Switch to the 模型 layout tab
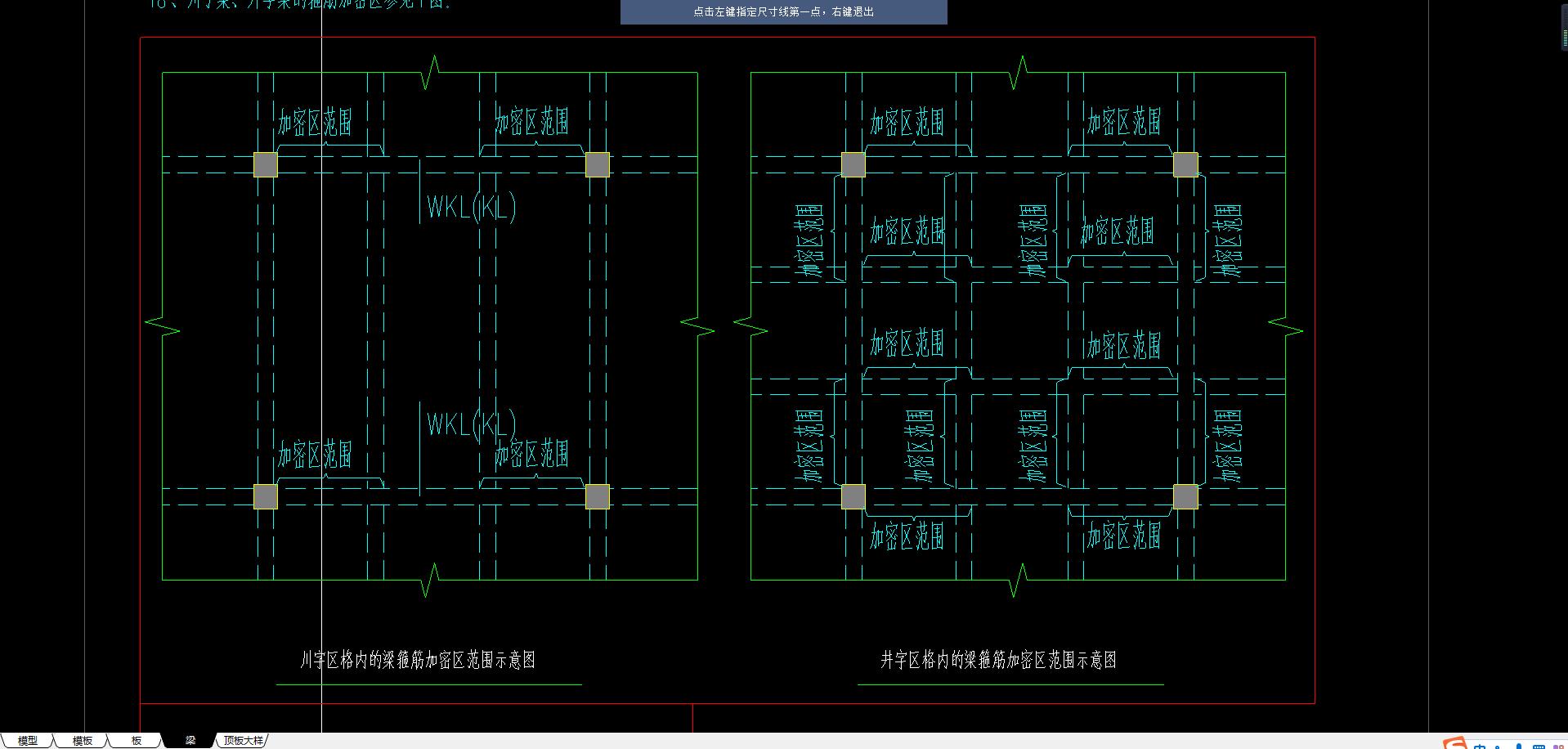This screenshot has width=1568, height=749. tap(27, 741)
